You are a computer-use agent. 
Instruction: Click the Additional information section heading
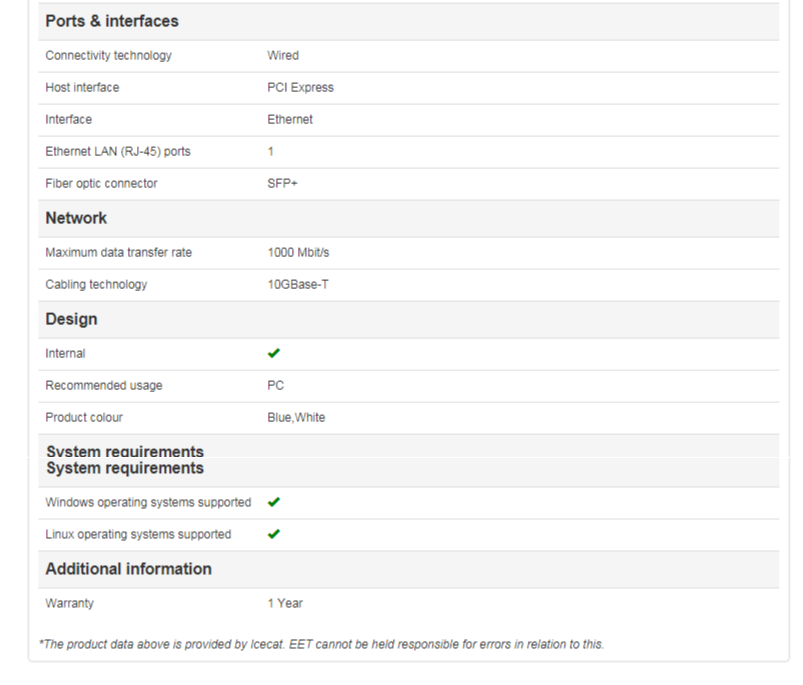coord(128,569)
